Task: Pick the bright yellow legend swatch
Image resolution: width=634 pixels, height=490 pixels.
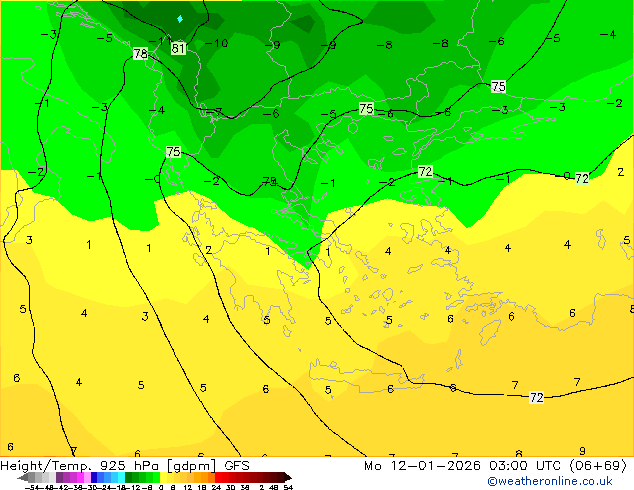Action: [x=163, y=477]
